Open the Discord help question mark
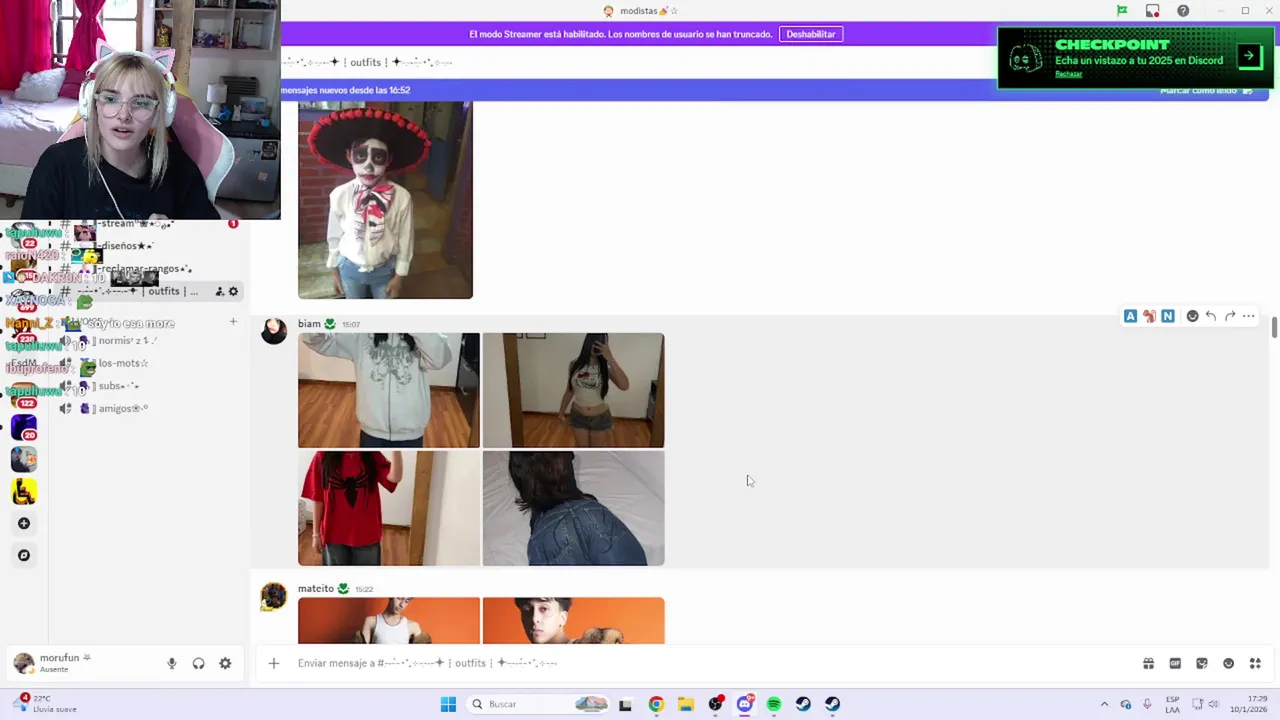 1183,11
